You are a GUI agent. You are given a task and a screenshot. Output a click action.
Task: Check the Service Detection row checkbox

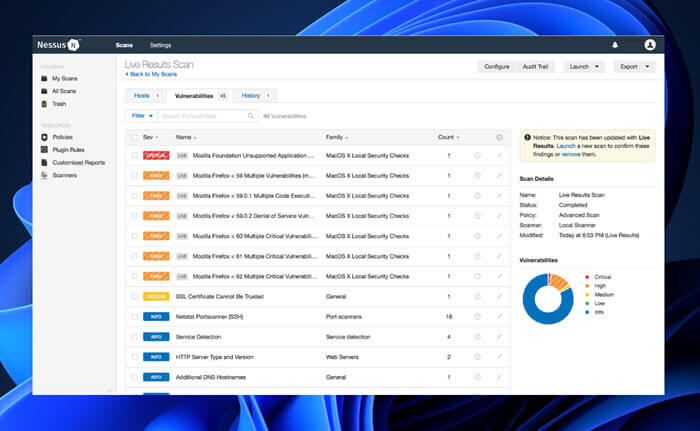click(x=134, y=337)
